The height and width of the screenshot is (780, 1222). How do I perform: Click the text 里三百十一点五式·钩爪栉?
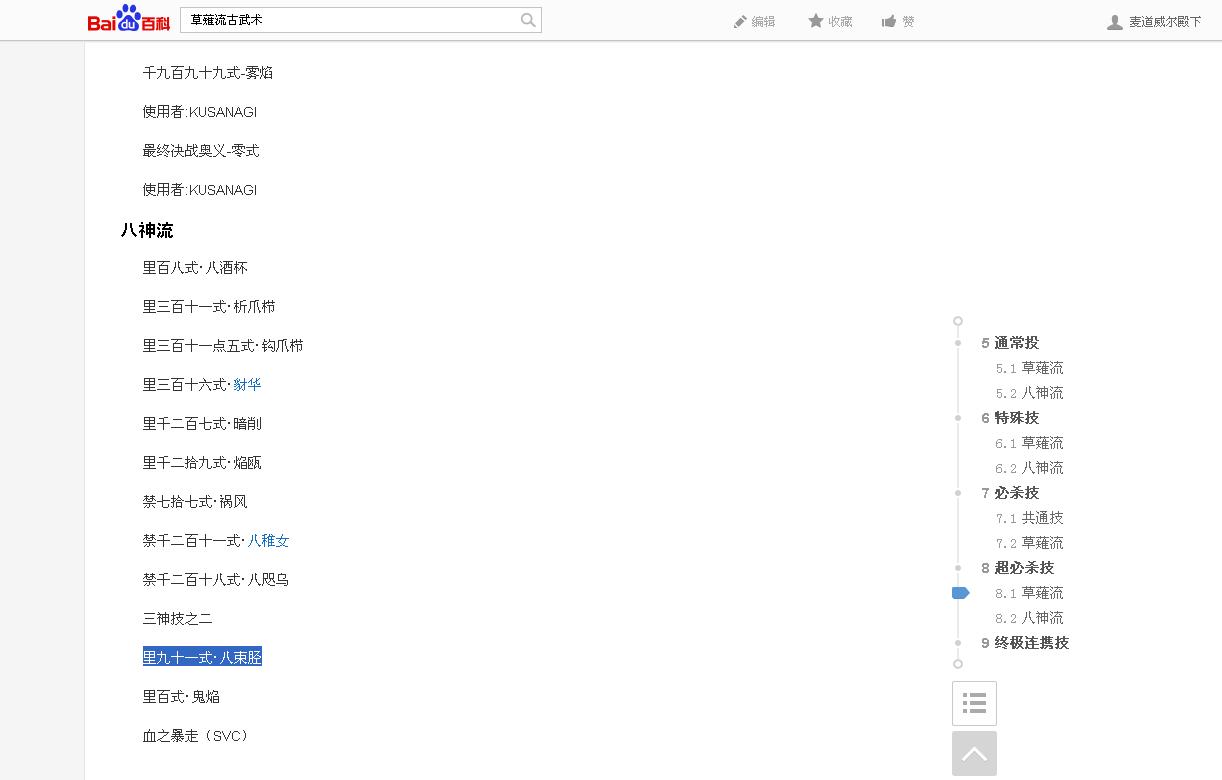(x=223, y=346)
